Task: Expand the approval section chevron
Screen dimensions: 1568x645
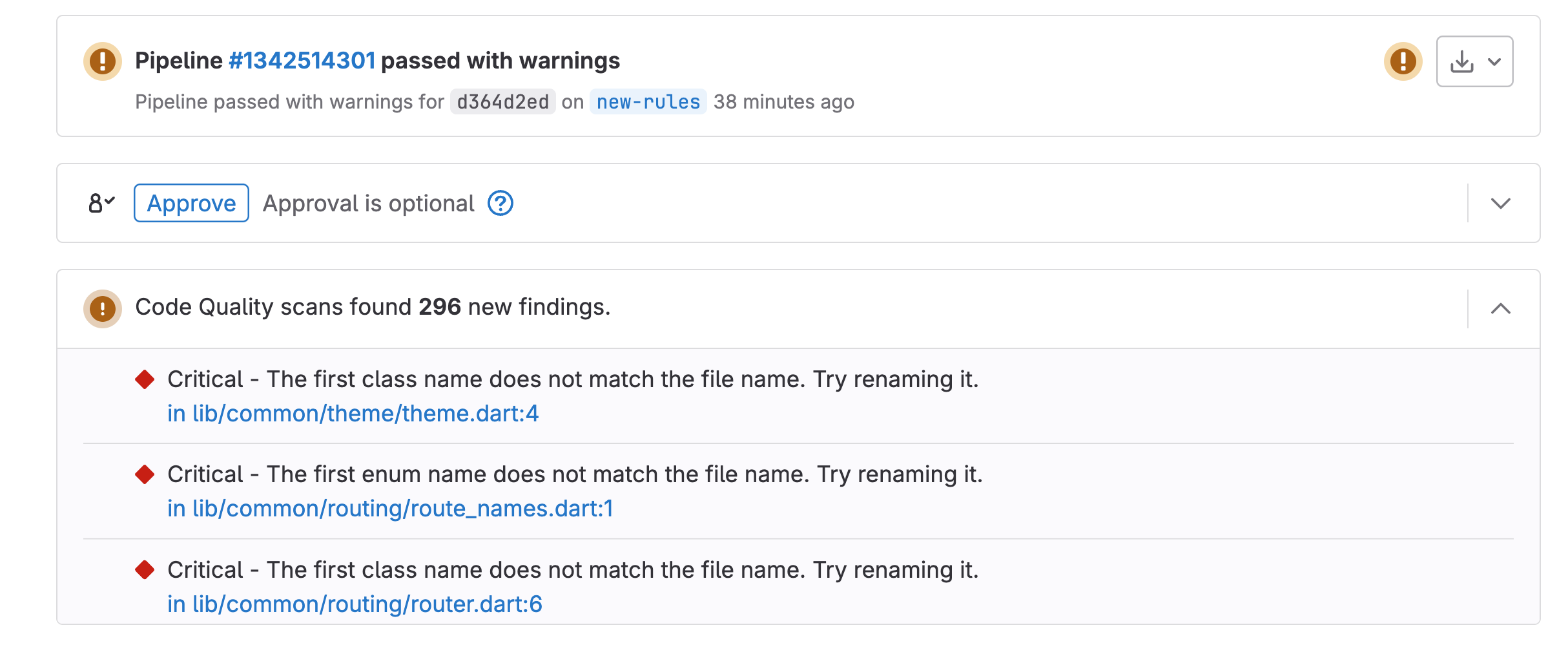Action: click(1500, 204)
